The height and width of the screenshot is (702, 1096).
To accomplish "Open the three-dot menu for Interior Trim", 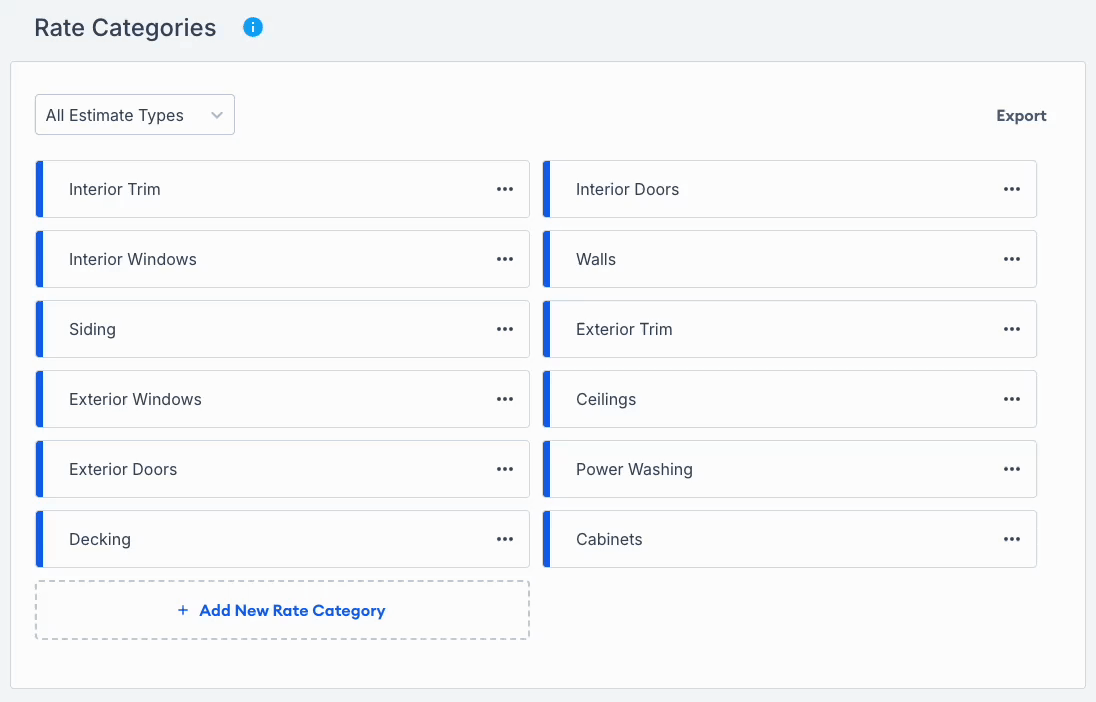I will (x=505, y=189).
